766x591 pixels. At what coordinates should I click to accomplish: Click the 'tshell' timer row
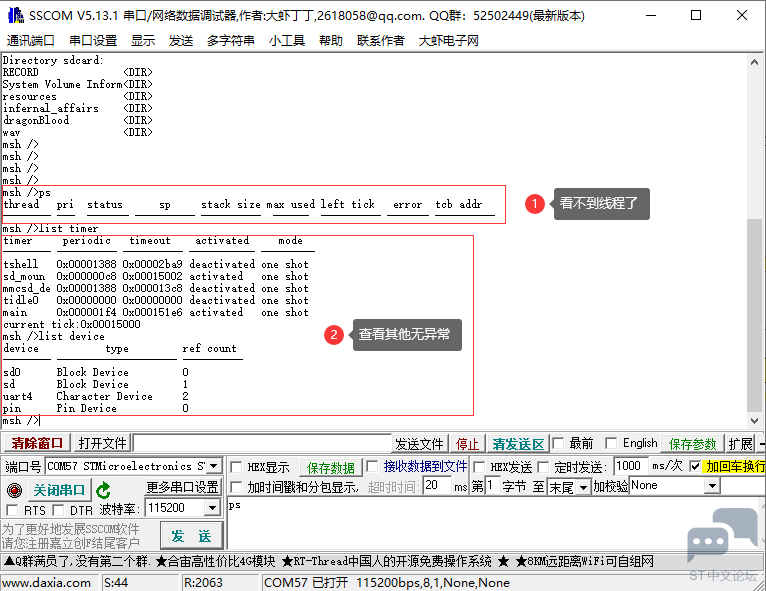(156, 264)
